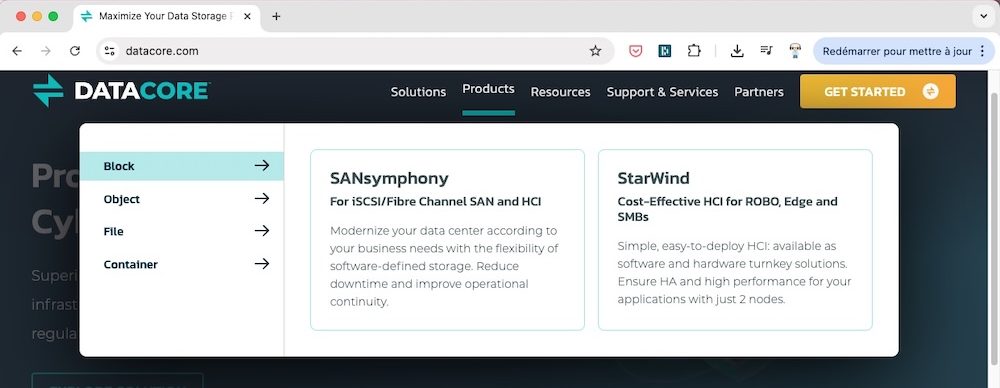This screenshot has height=388, width=1000.
Task: Open the Pocket extension icon
Action: pyautogui.click(x=636, y=51)
